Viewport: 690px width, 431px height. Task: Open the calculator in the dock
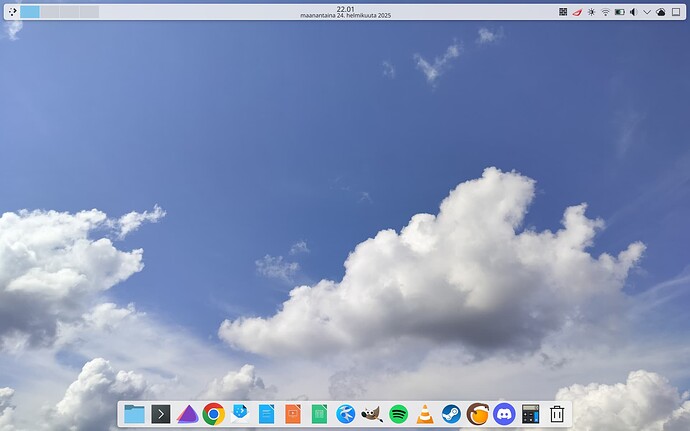pos(531,414)
